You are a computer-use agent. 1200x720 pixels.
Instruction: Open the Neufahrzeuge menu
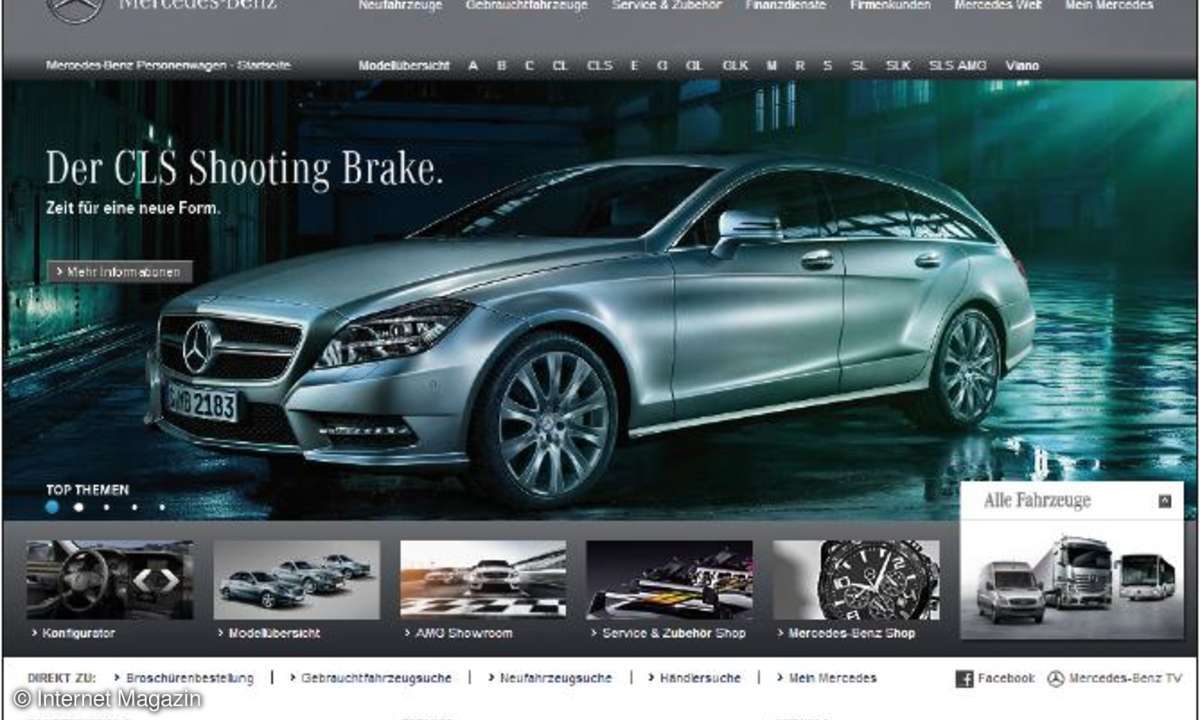400,5
